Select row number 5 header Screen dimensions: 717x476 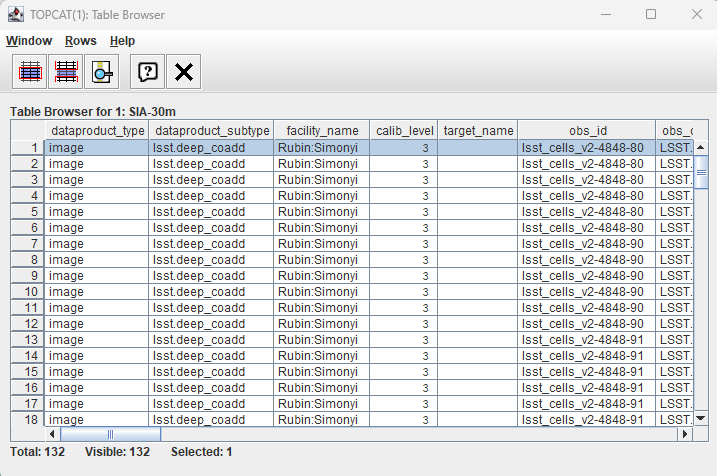(x=27, y=212)
